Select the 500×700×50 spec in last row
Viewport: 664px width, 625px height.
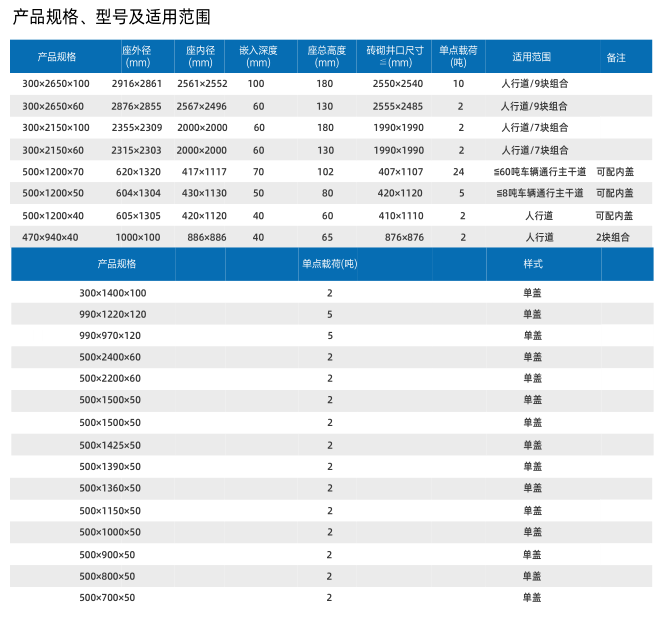tap(107, 597)
